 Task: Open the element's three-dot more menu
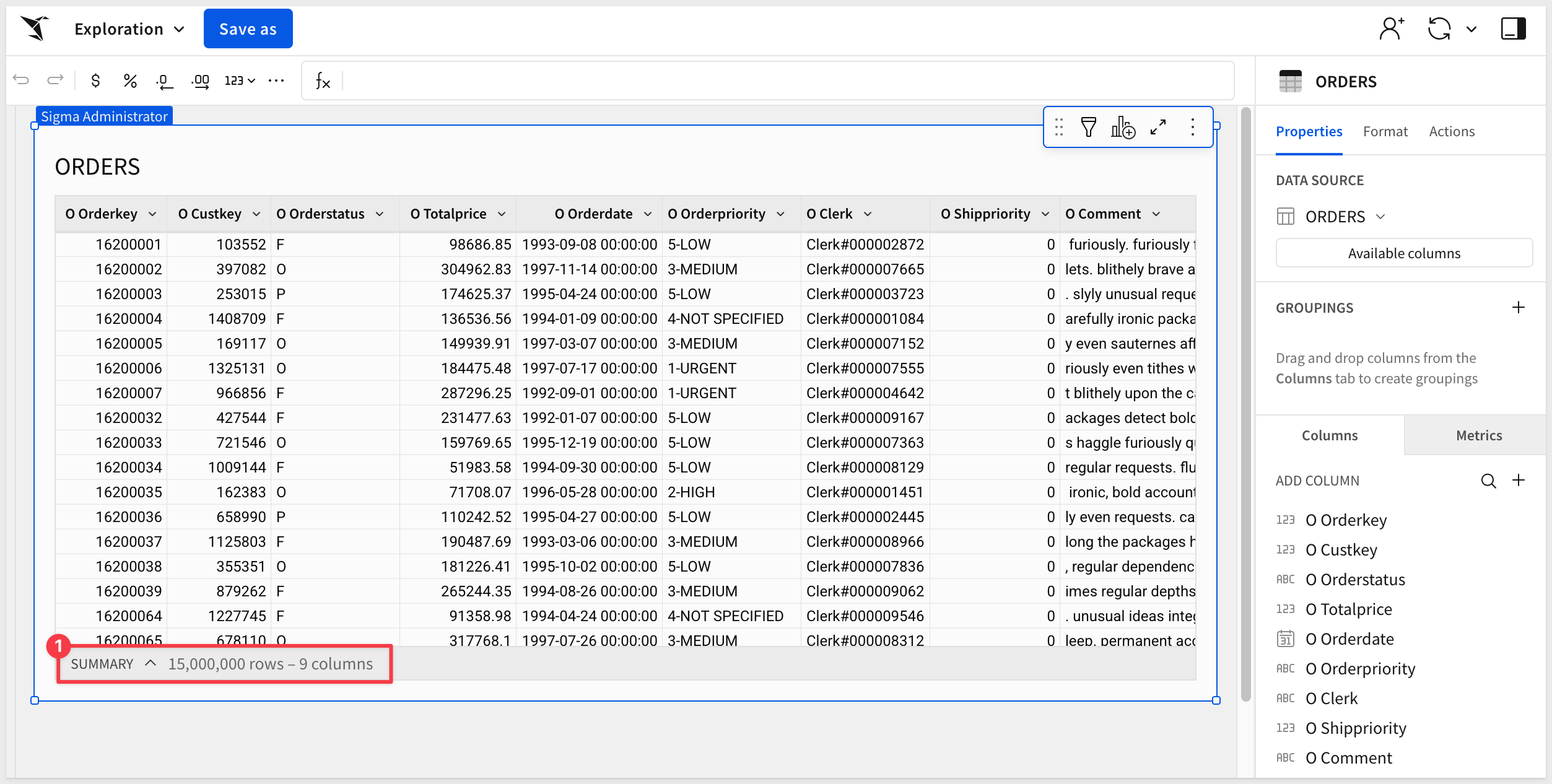(x=1192, y=128)
